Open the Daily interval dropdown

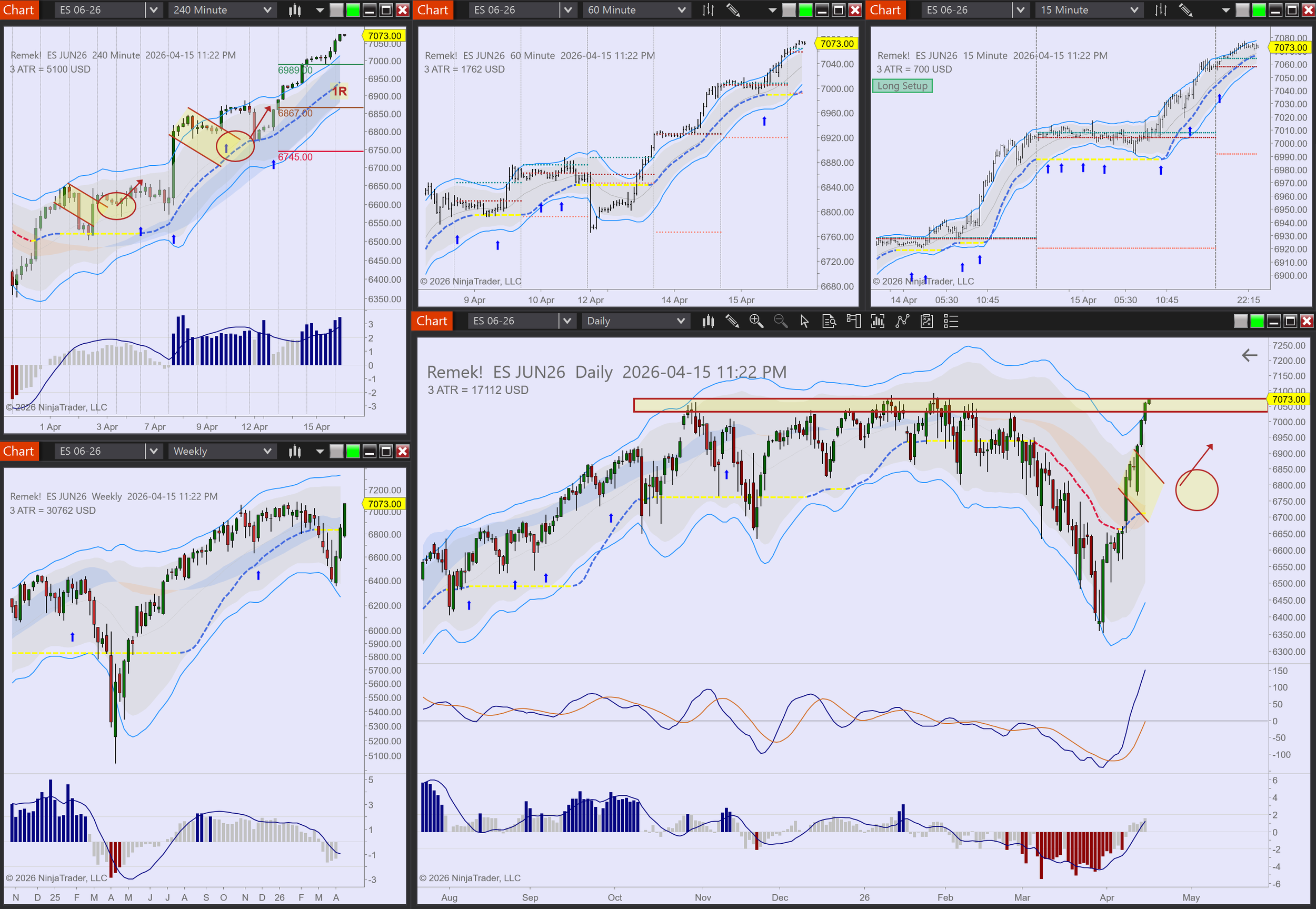pos(635,321)
